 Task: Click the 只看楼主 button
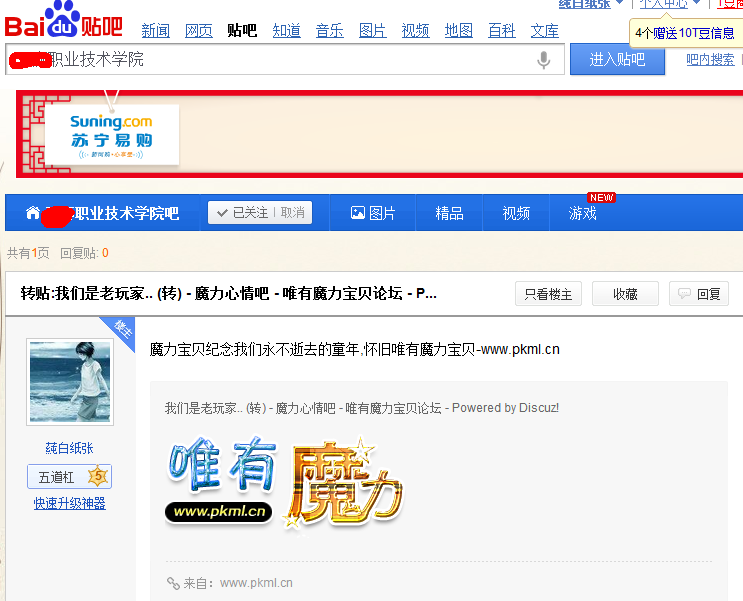point(548,294)
